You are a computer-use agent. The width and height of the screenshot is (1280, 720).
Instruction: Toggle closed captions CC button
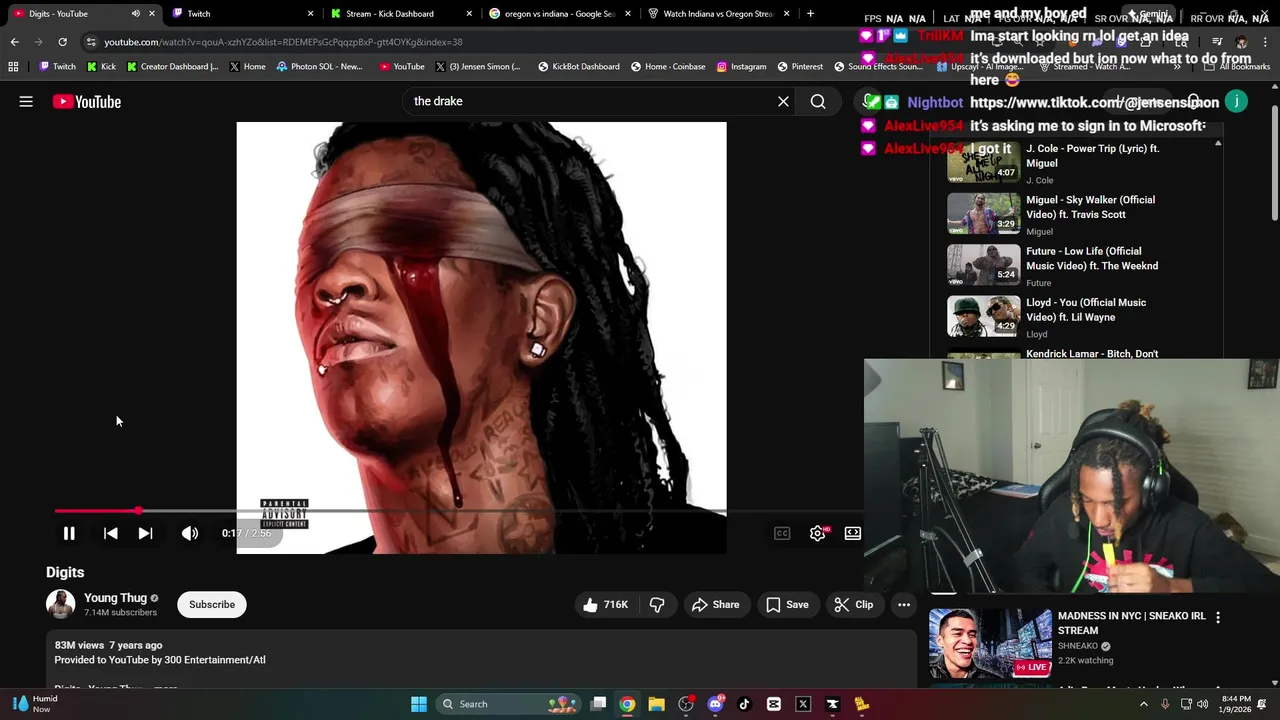coord(782,533)
